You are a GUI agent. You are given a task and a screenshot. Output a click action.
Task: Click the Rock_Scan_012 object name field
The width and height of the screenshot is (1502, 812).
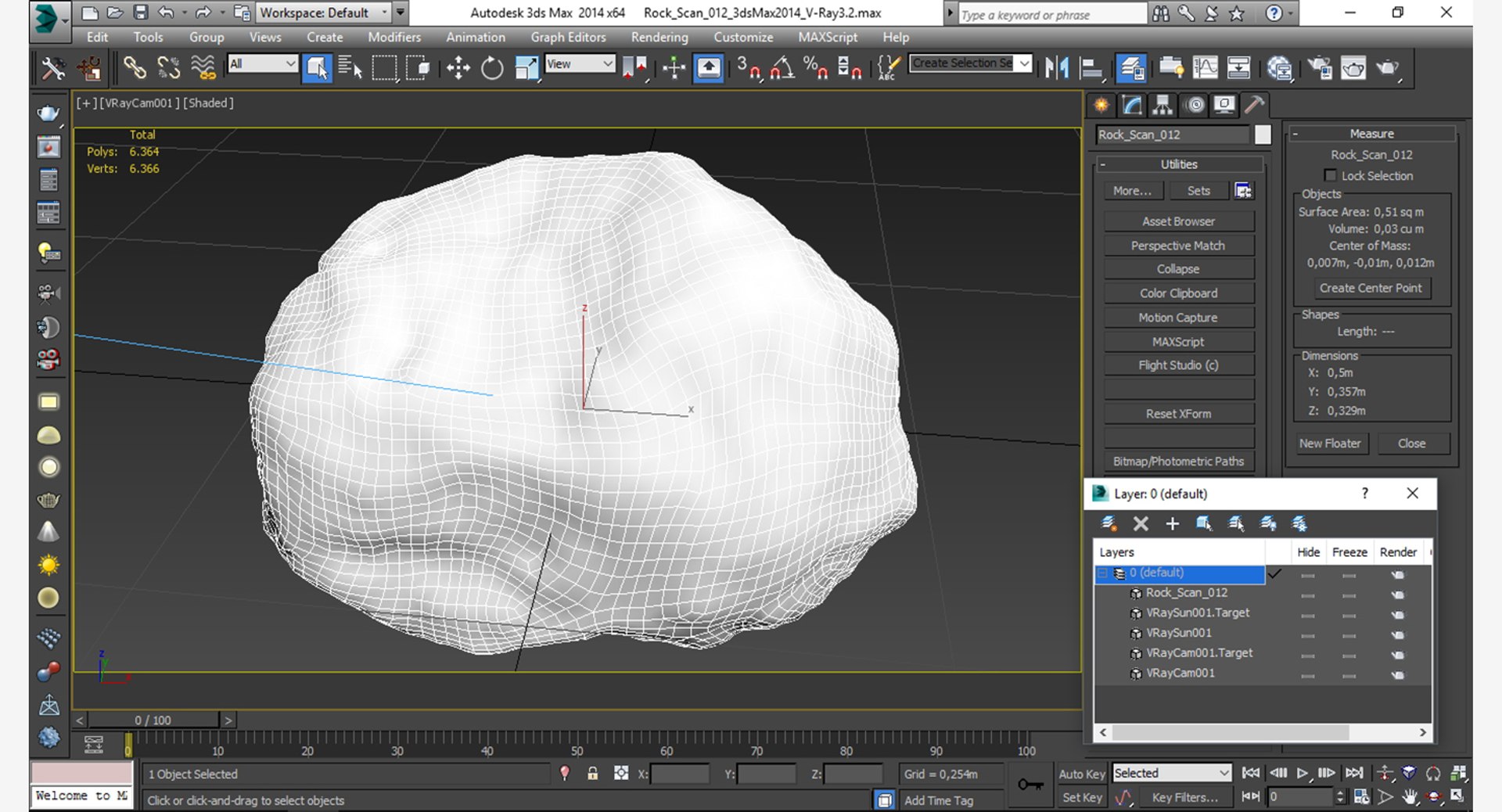click(1172, 135)
